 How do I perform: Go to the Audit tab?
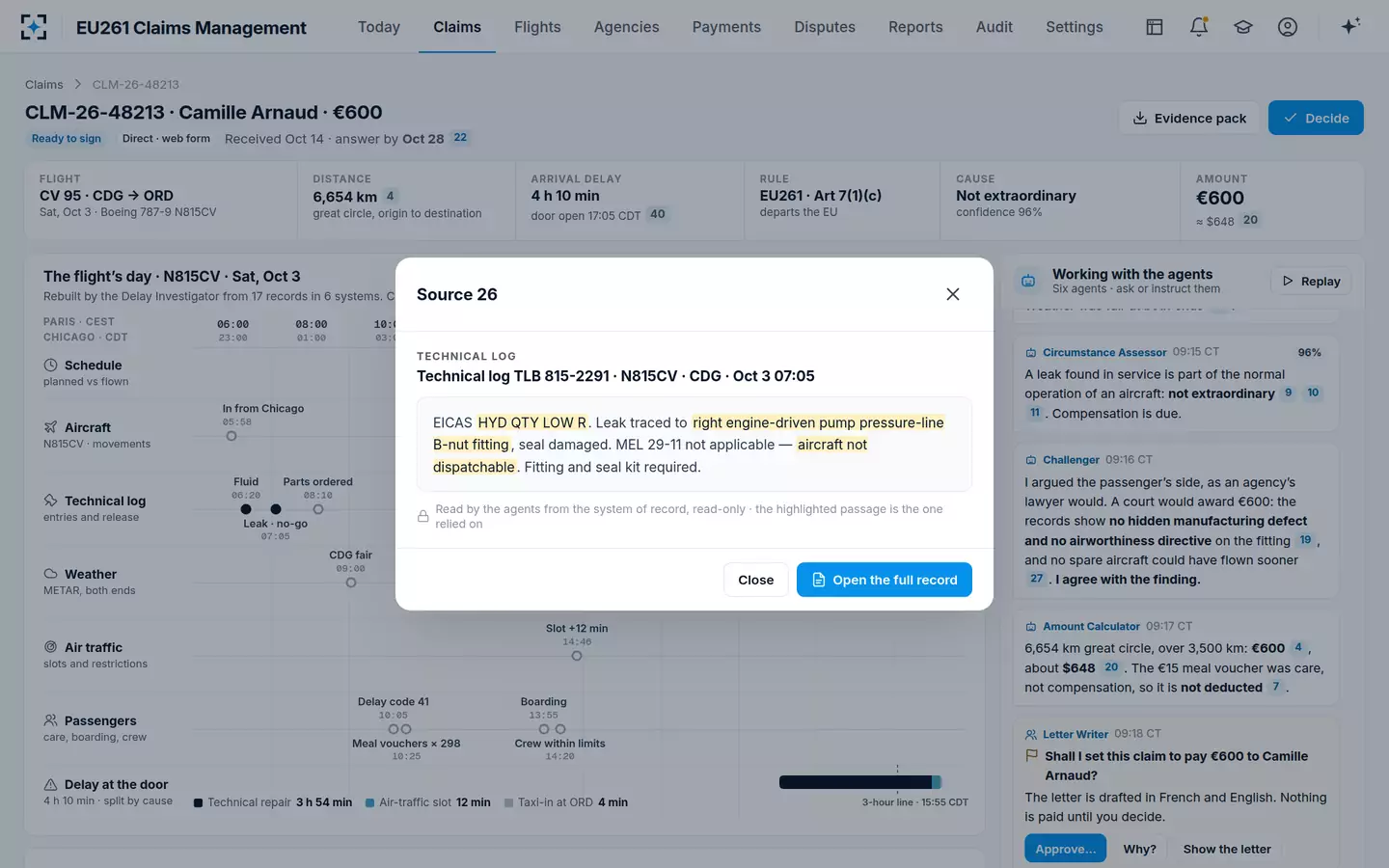click(994, 27)
